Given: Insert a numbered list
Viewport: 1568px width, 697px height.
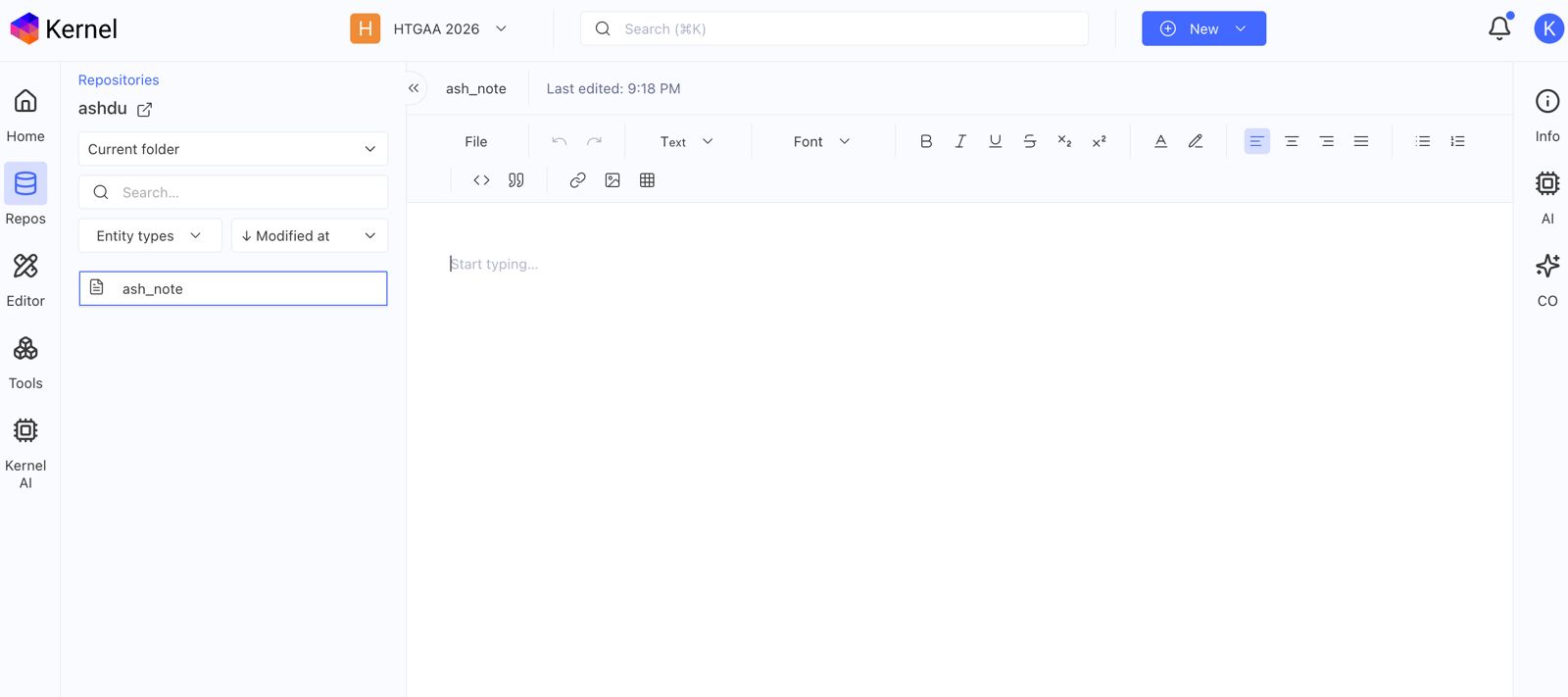Looking at the screenshot, I should (x=1458, y=141).
